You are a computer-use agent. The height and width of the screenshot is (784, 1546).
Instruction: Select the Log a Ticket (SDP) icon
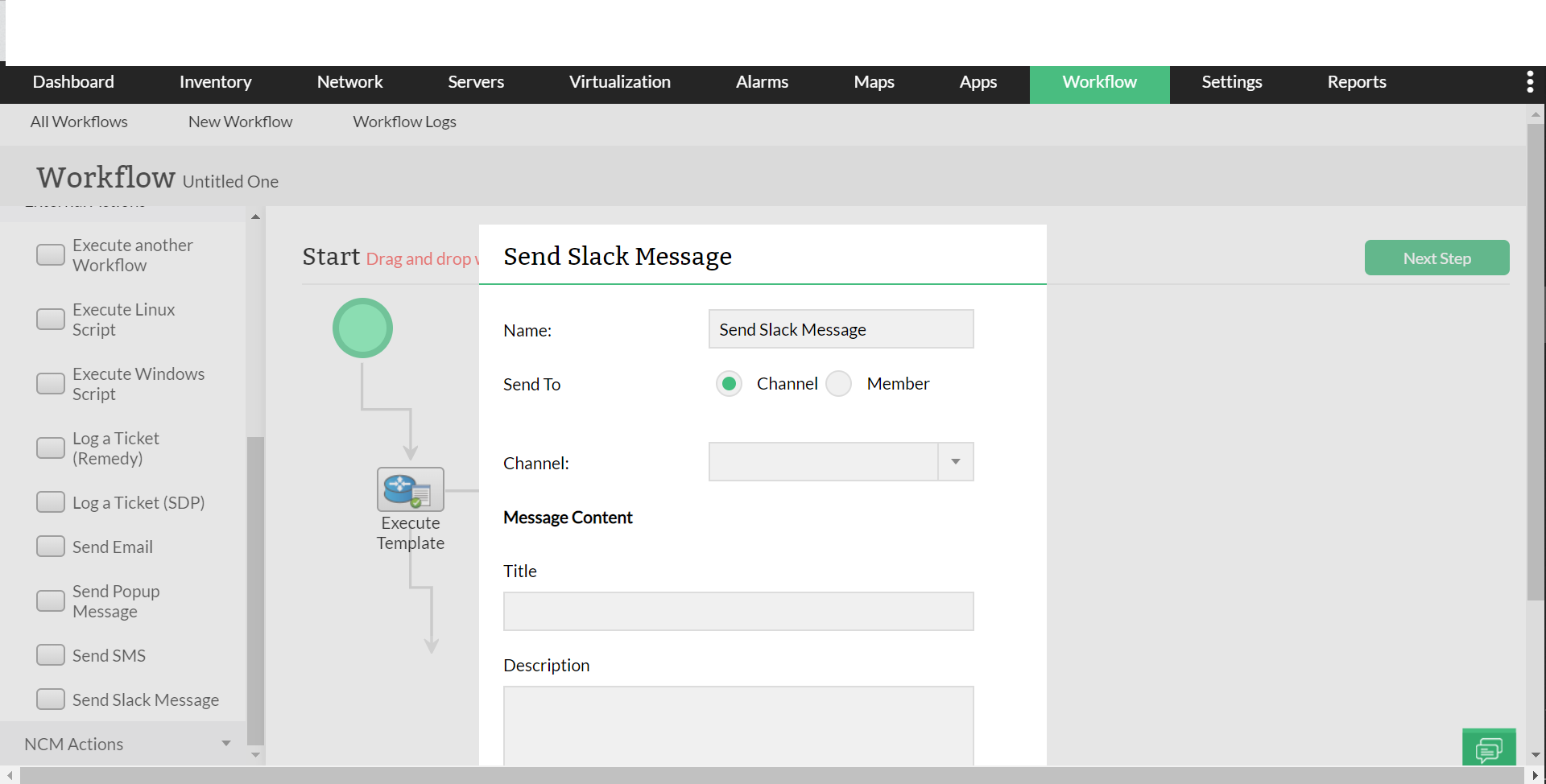(51, 502)
